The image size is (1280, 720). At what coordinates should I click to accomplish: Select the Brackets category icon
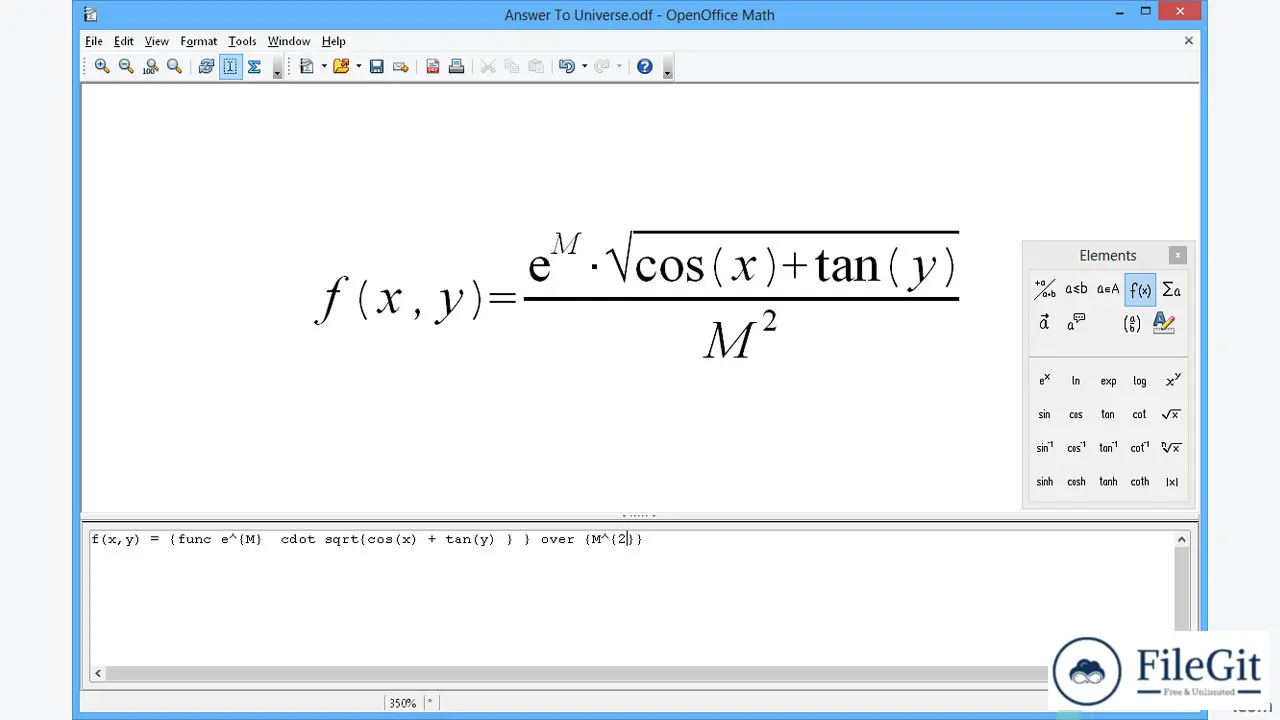(1131, 323)
